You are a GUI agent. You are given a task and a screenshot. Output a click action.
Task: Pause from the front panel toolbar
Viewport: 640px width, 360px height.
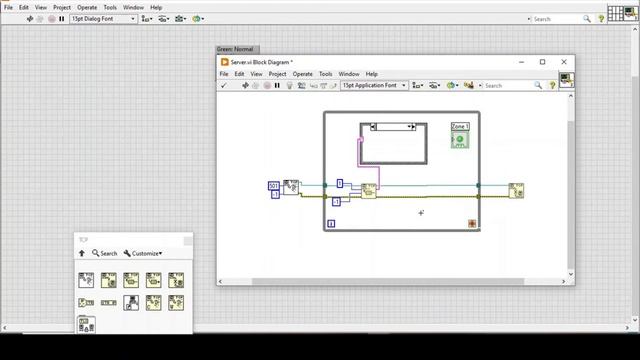tap(62, 19)
